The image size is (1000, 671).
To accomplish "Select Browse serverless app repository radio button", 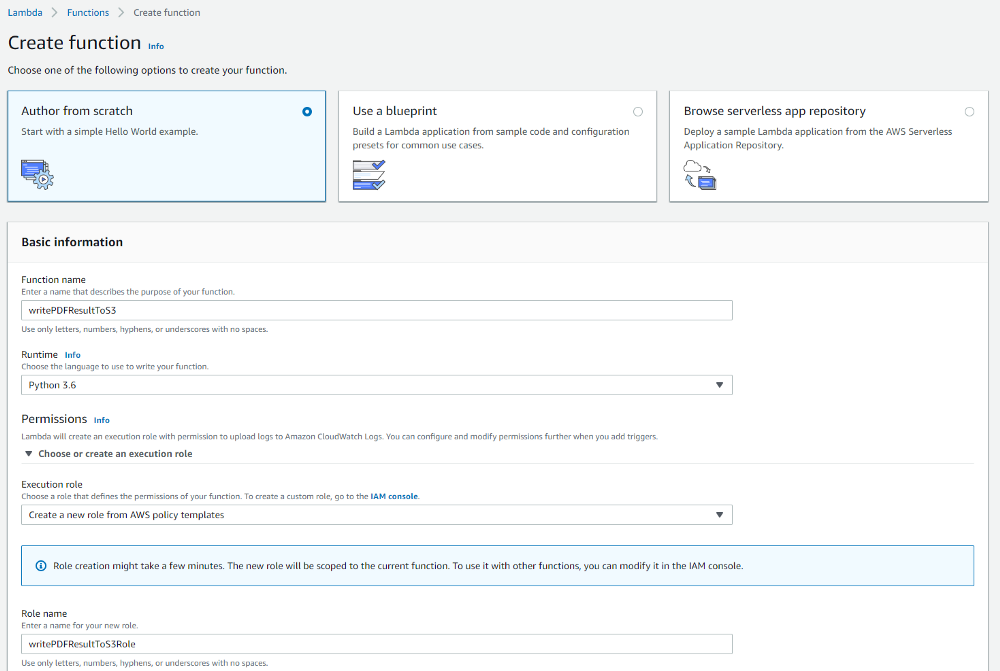I will pos(969,112).
